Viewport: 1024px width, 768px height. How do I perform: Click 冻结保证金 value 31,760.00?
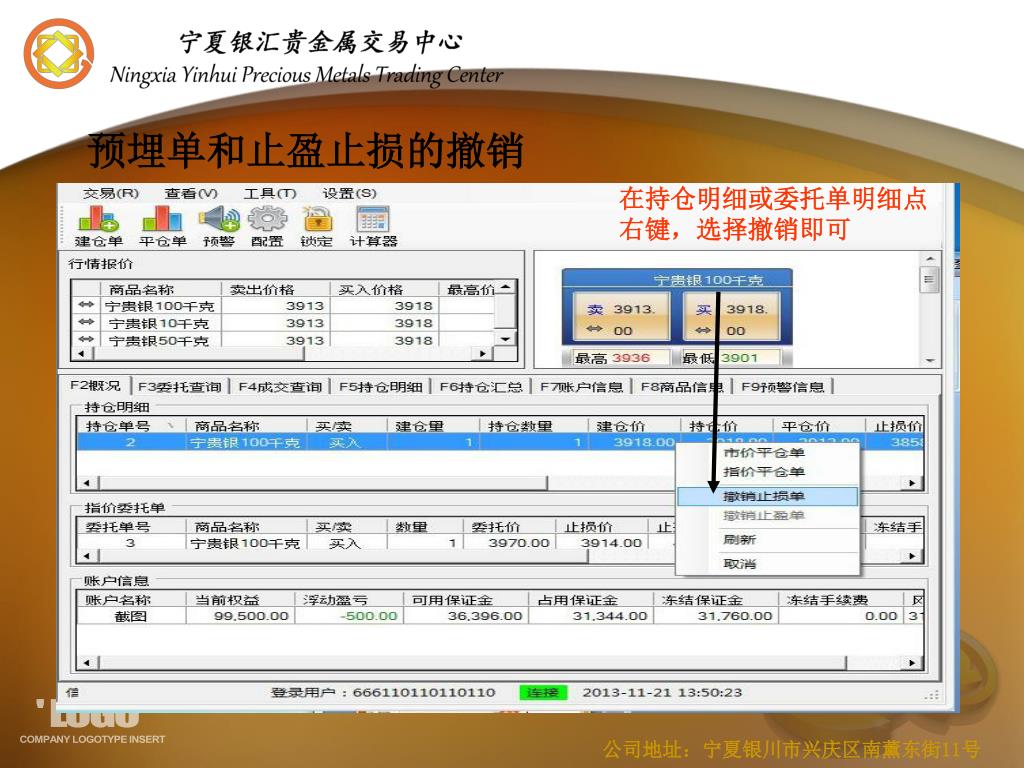click(x=716, y=616)
